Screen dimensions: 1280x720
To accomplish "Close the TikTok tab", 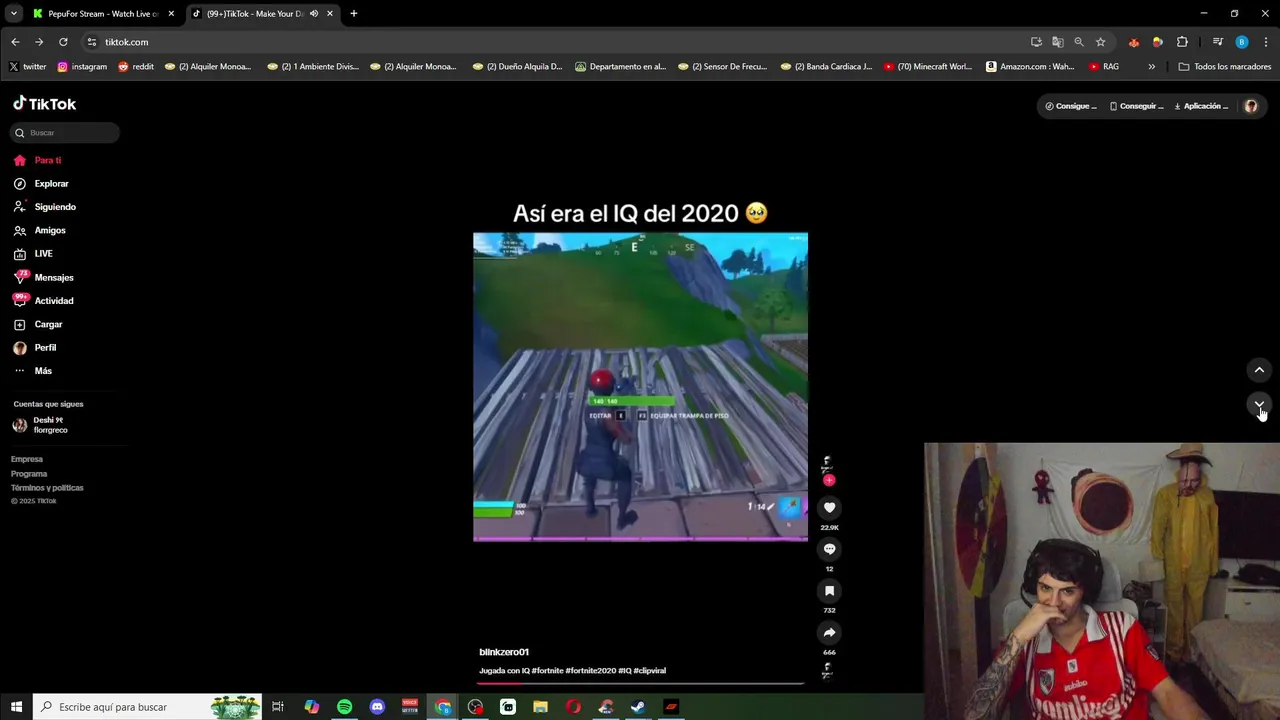I will 330,14.
